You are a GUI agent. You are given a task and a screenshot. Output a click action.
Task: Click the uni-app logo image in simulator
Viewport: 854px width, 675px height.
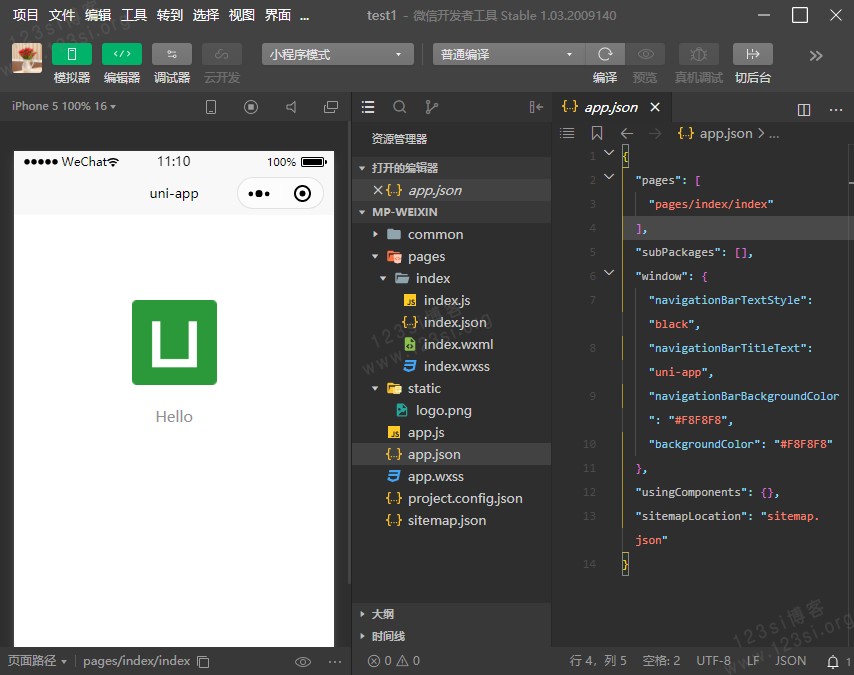pyautogui.click(x=174, y=342)
